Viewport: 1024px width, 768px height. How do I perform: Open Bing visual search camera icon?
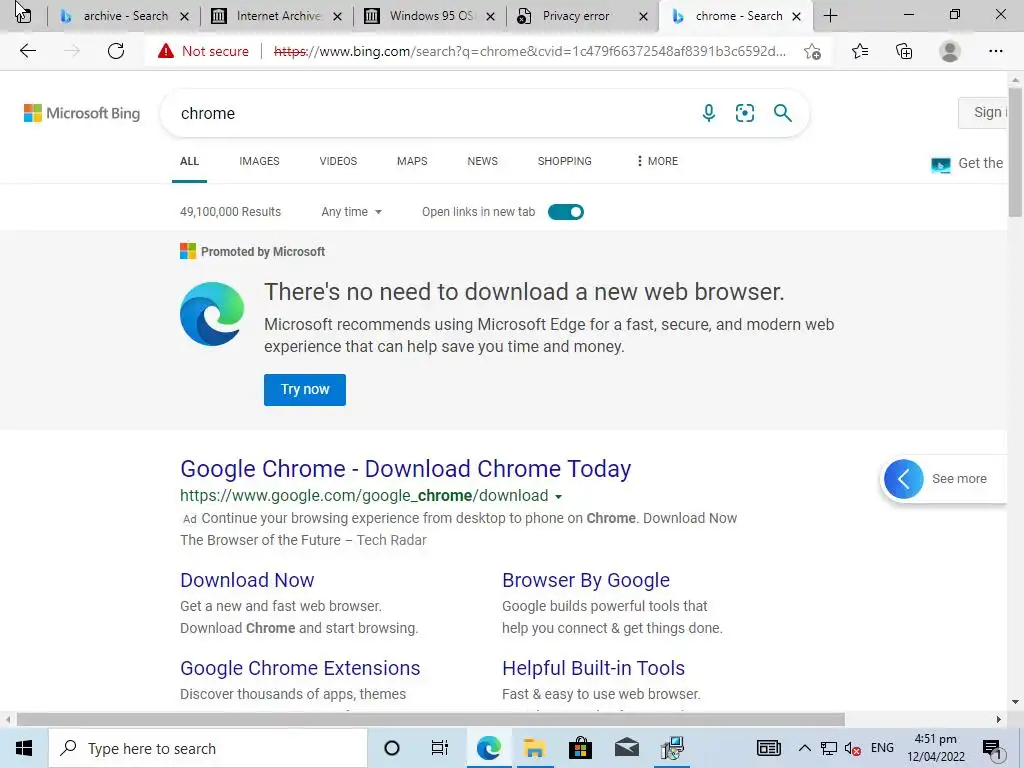tap(744, 113)
